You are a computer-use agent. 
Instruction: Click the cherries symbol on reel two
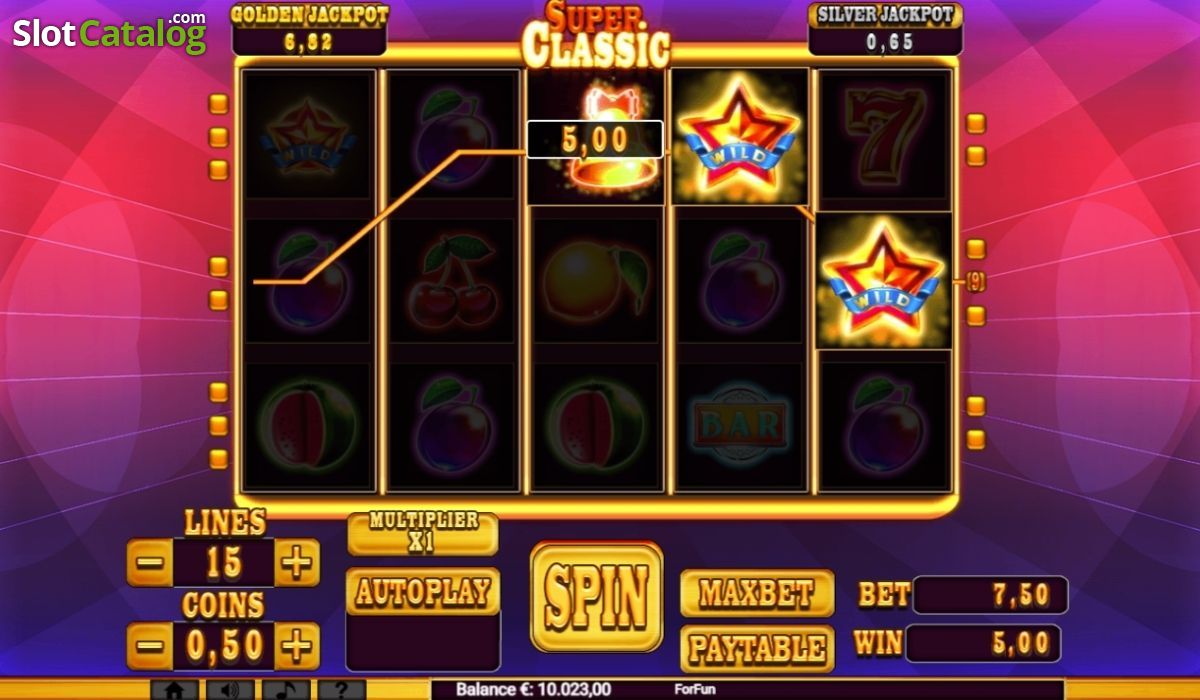[451, 280]
